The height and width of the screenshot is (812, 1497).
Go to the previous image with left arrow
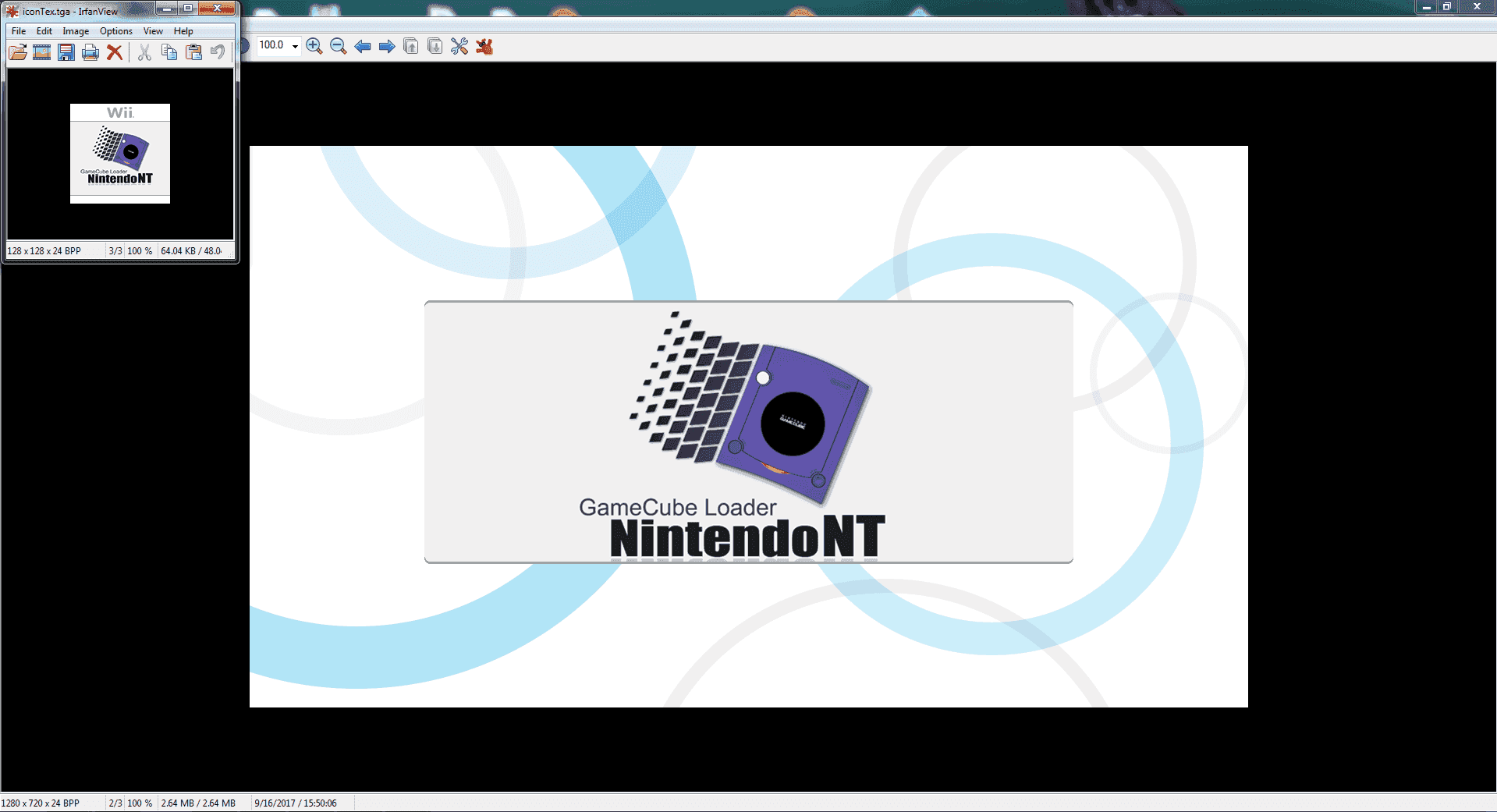(363, 46)
